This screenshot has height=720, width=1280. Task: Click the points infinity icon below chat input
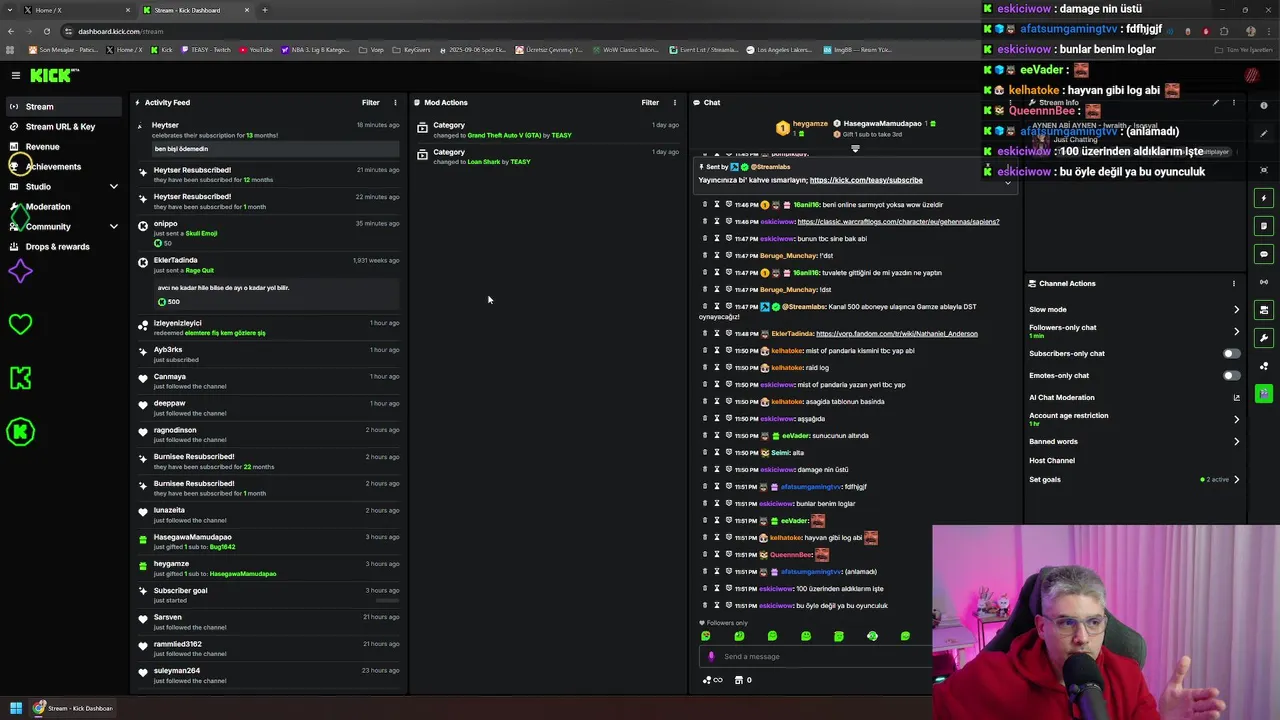713,680
